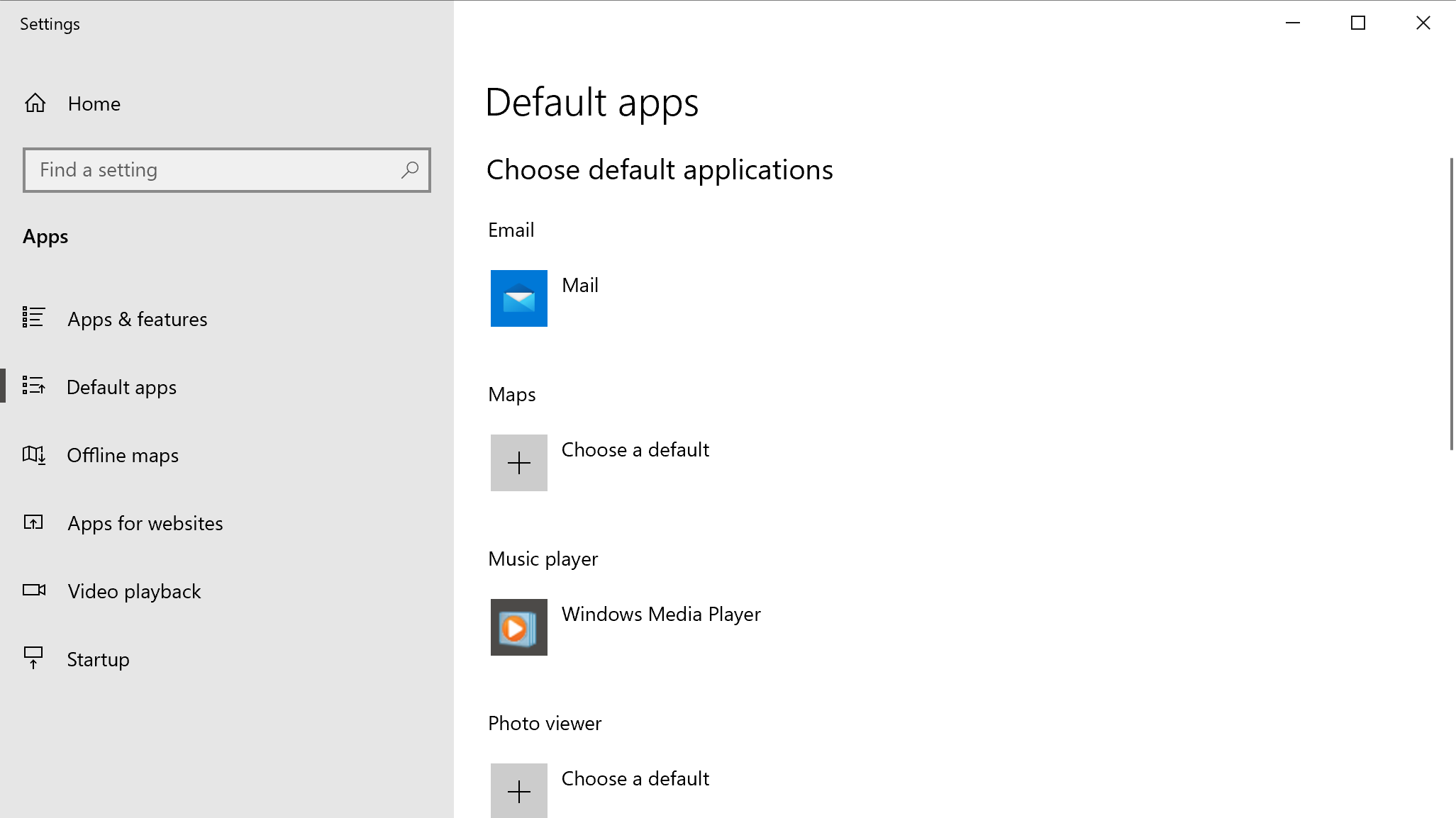Open Startup using its monitor icon

(x=33, y=659)
